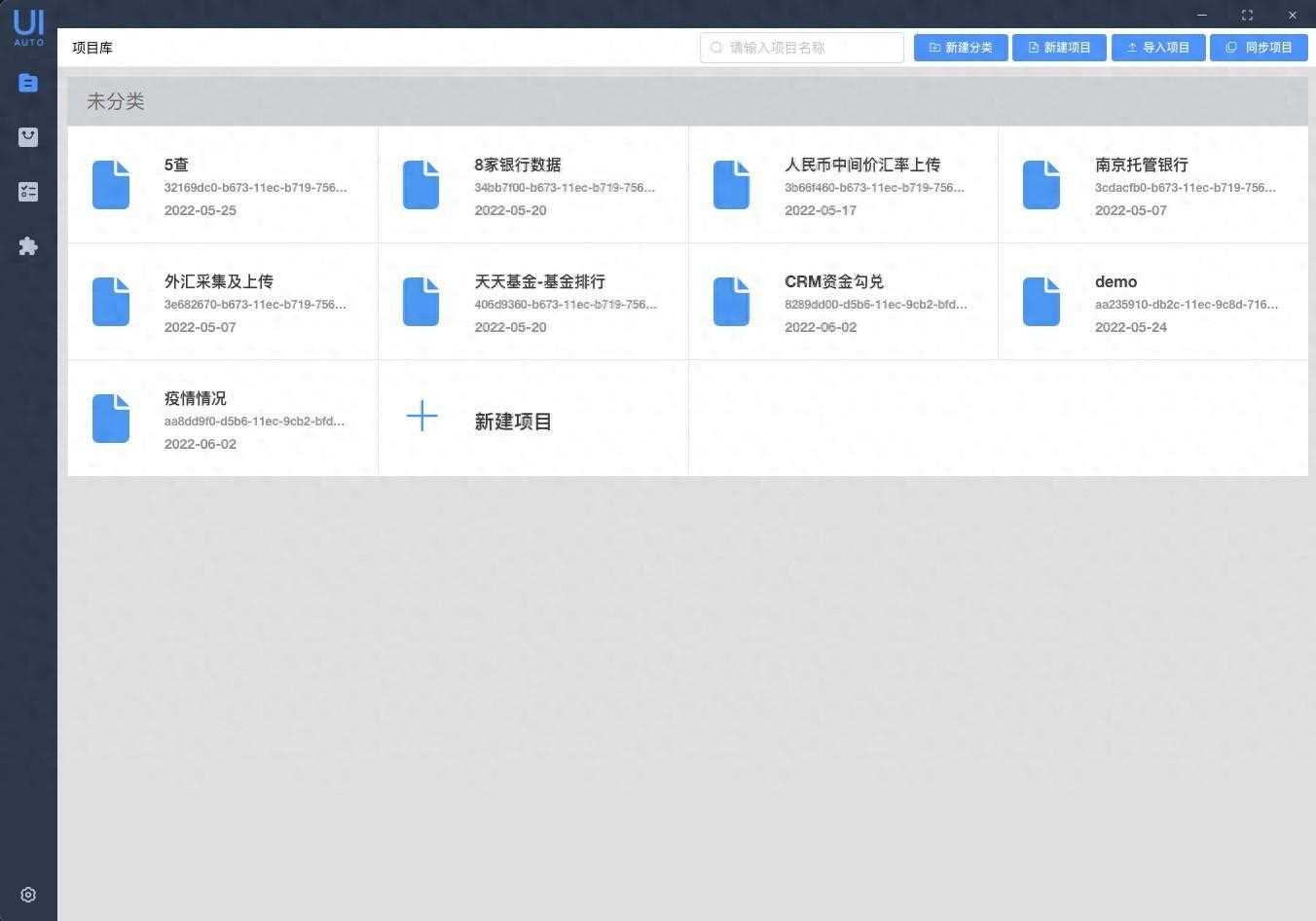
Task: Open the puzzle-piece plugins sidebar icon
Action: [x=28, y=246]
